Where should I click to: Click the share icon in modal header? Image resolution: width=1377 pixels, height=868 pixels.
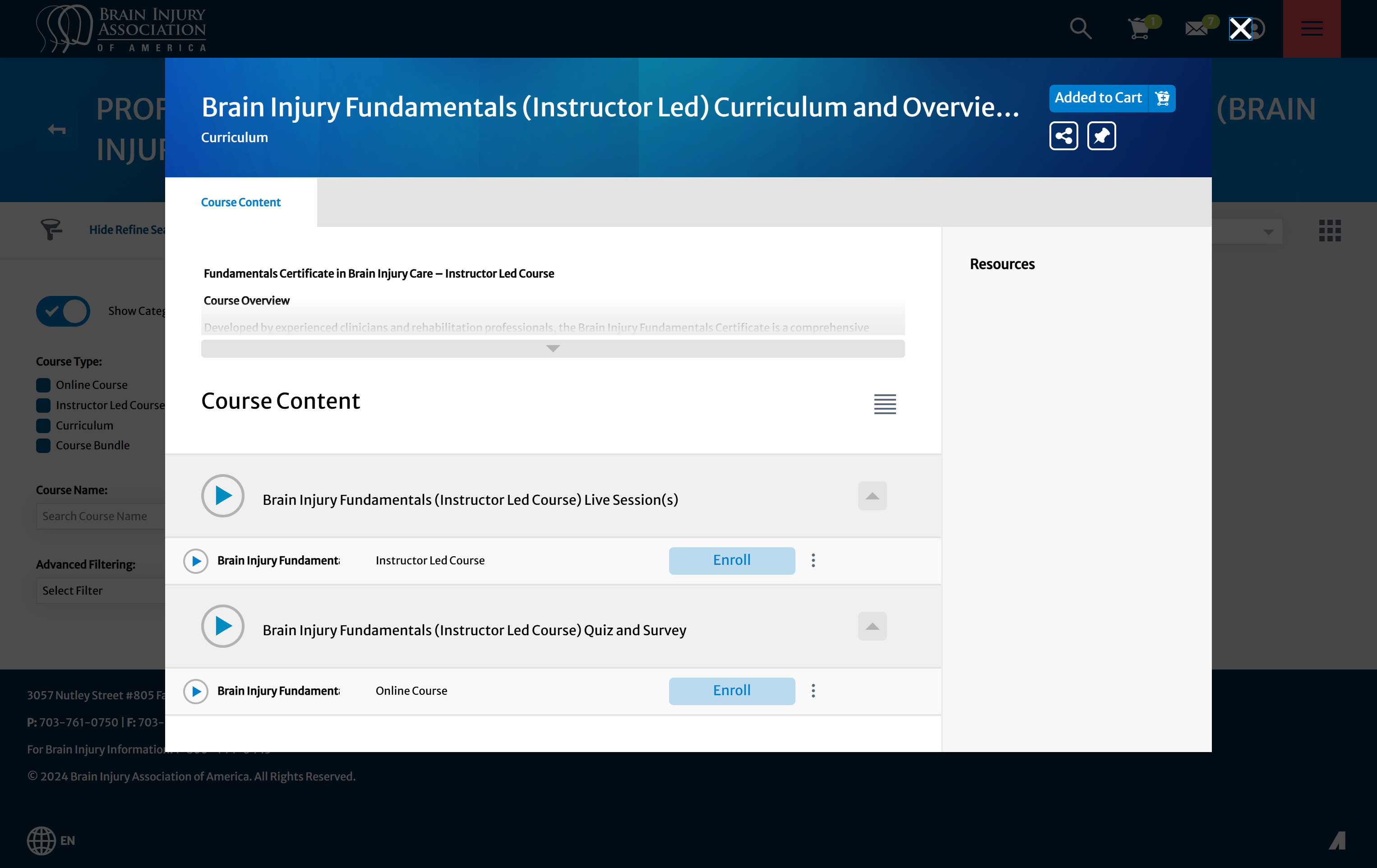(1063, 136)
